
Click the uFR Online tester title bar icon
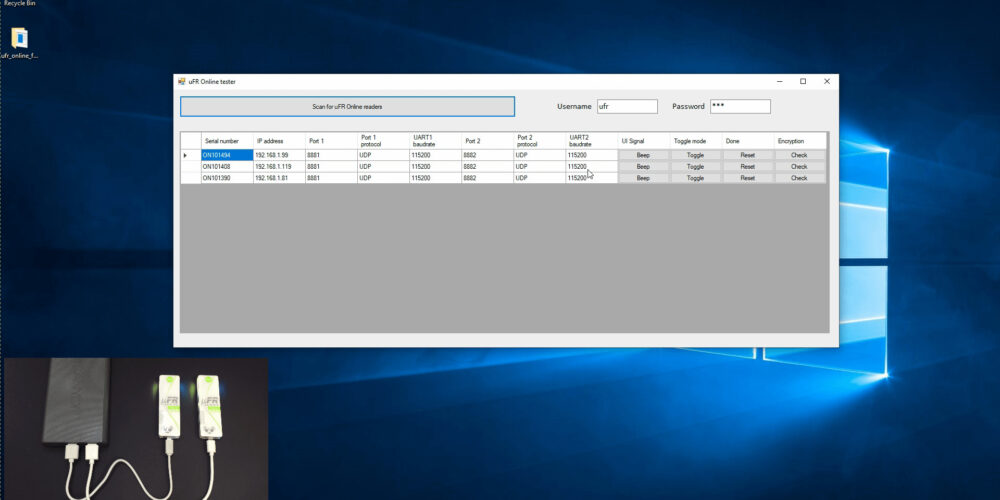click(182, 82)
